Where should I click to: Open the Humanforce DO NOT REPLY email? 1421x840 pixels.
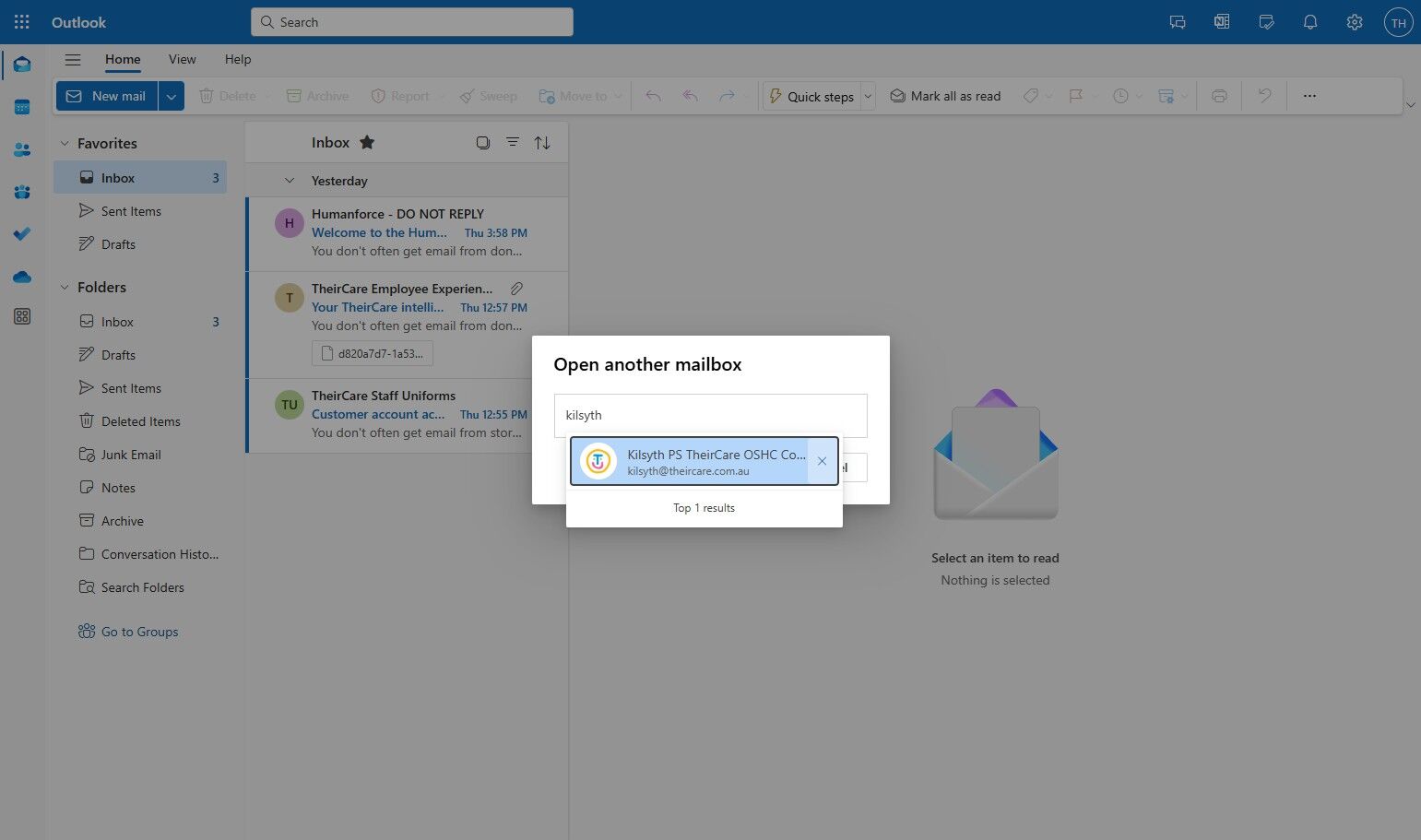(408, 234)
